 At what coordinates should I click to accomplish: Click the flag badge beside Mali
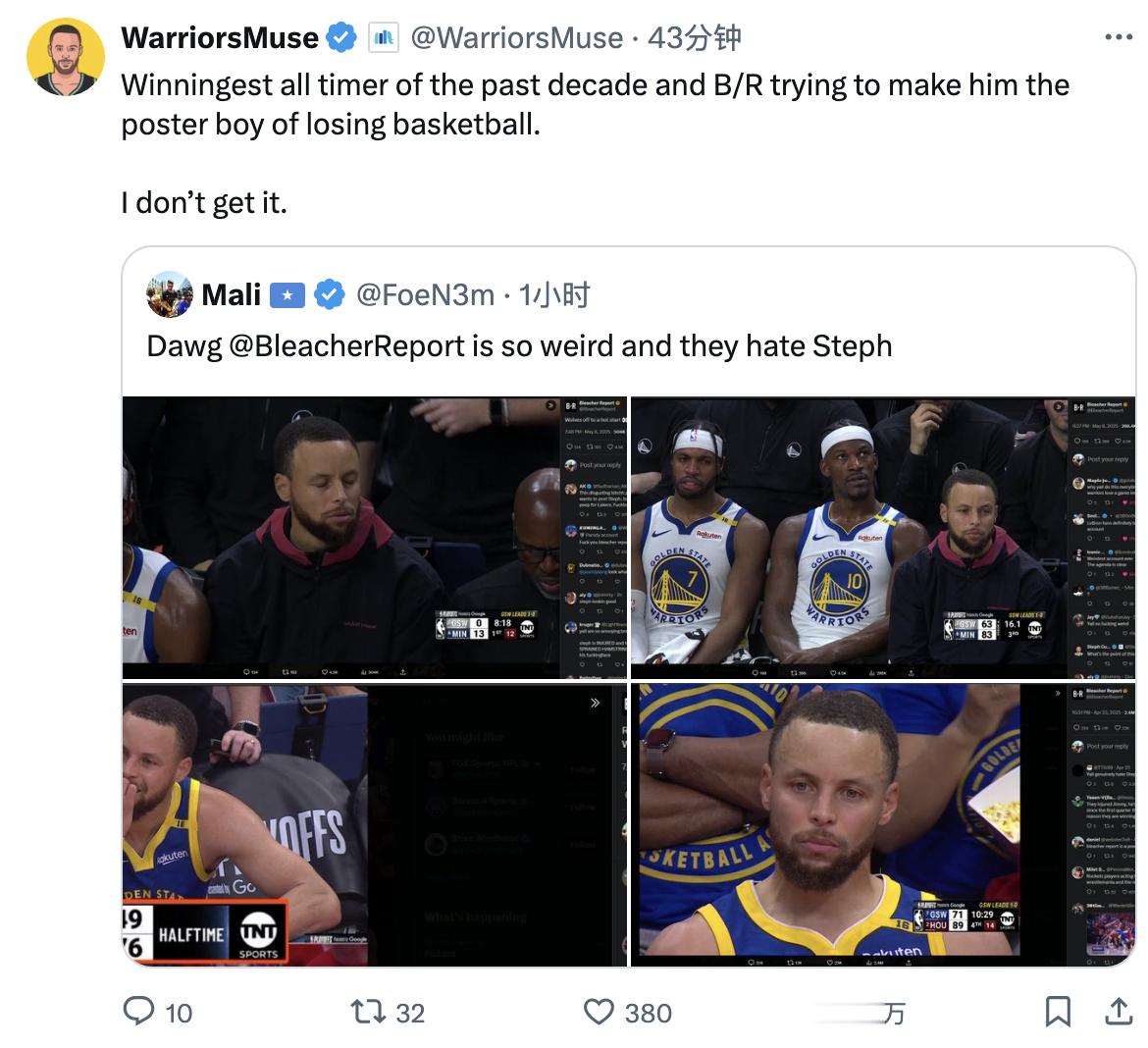(287, 295)
